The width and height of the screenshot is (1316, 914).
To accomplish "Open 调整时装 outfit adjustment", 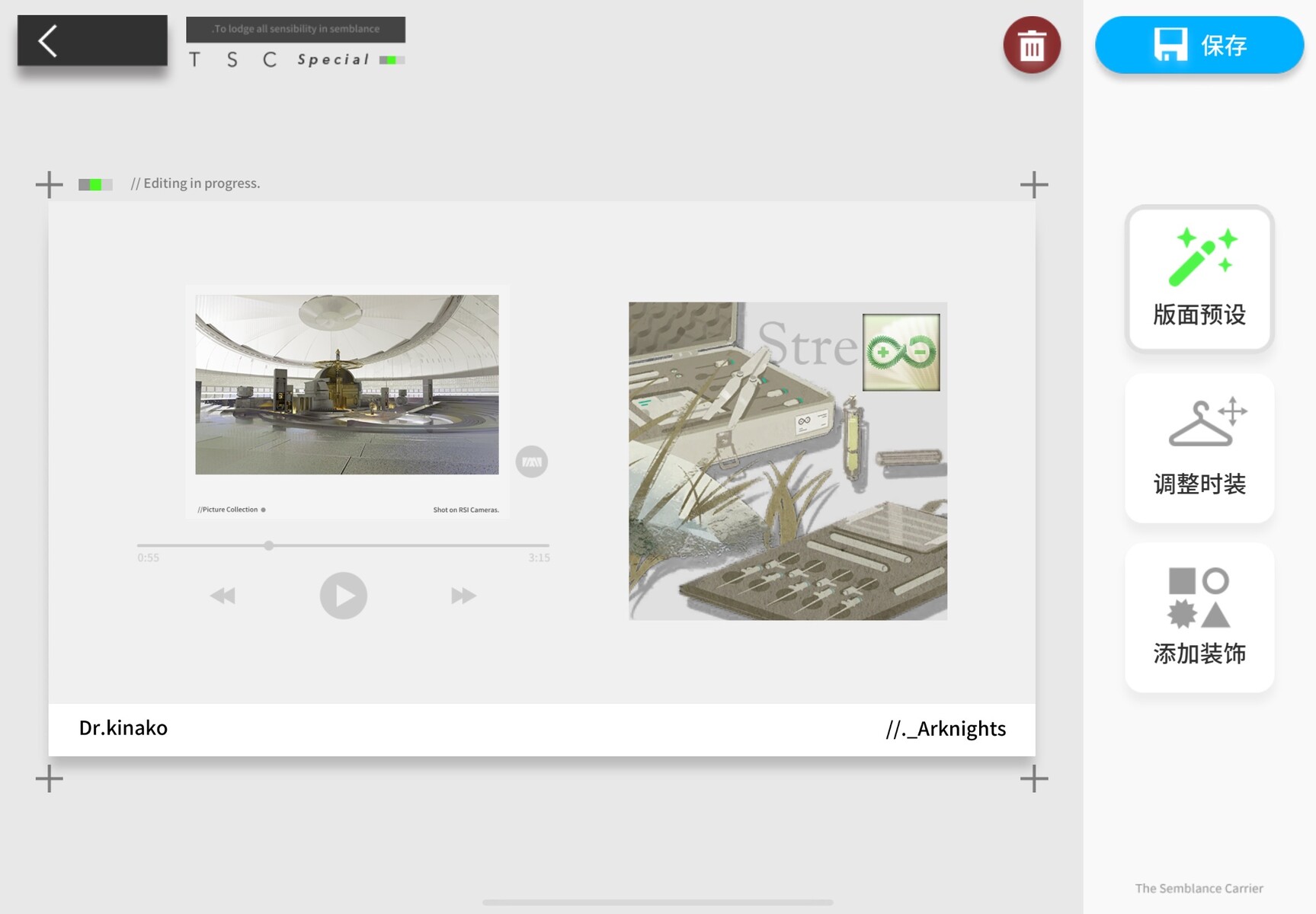I will pyautogui.click(x=1199, y=448).
